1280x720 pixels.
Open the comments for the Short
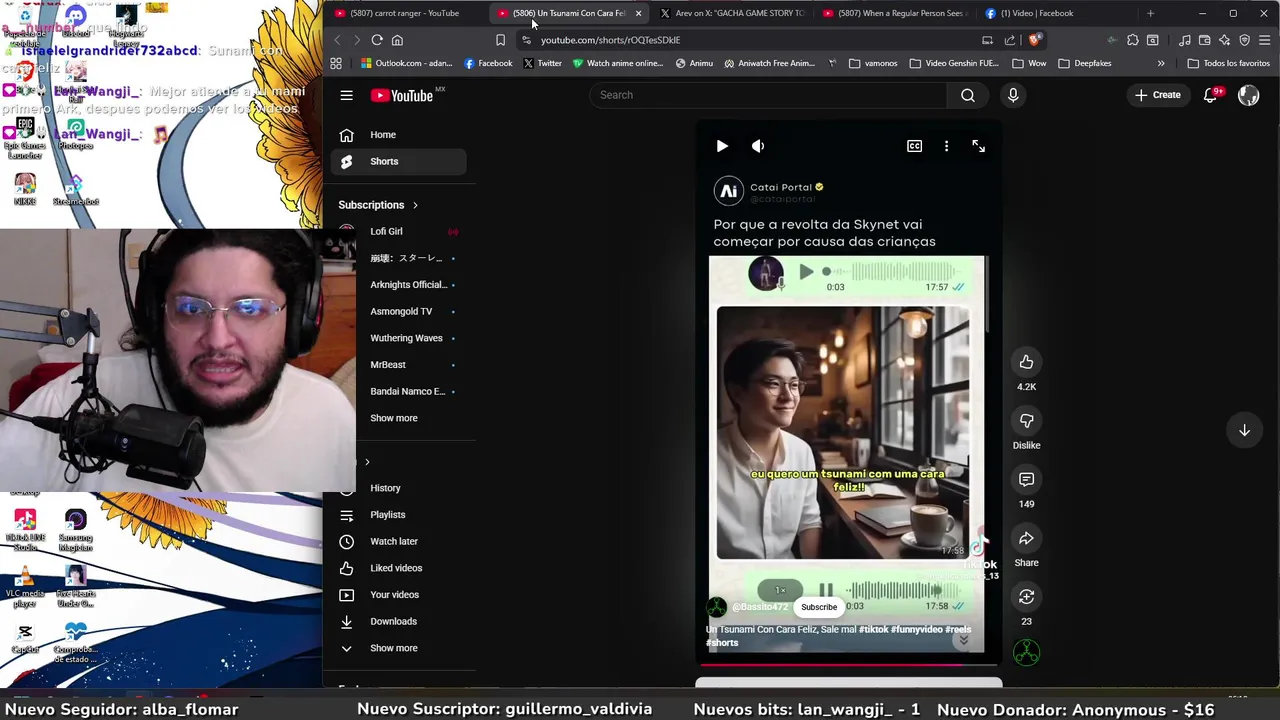1026,480
